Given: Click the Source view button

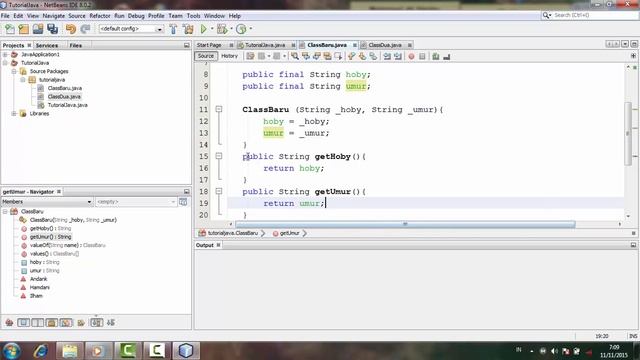Looking at the screenshot, I should 206,56.
